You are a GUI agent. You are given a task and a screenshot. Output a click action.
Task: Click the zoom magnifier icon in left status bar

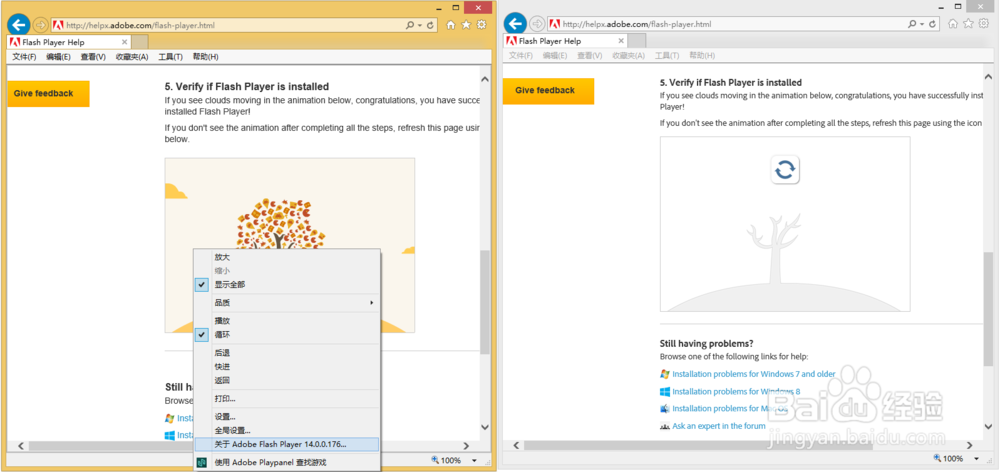coord(435,459)
